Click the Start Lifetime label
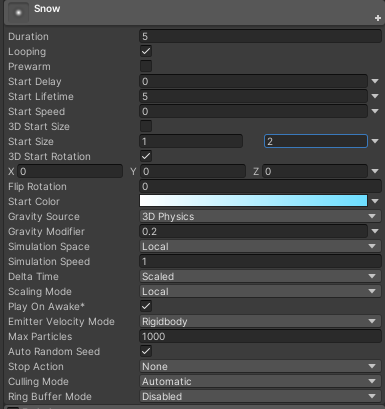The height and width of the screenshot is (409, 385). point(41,96)
